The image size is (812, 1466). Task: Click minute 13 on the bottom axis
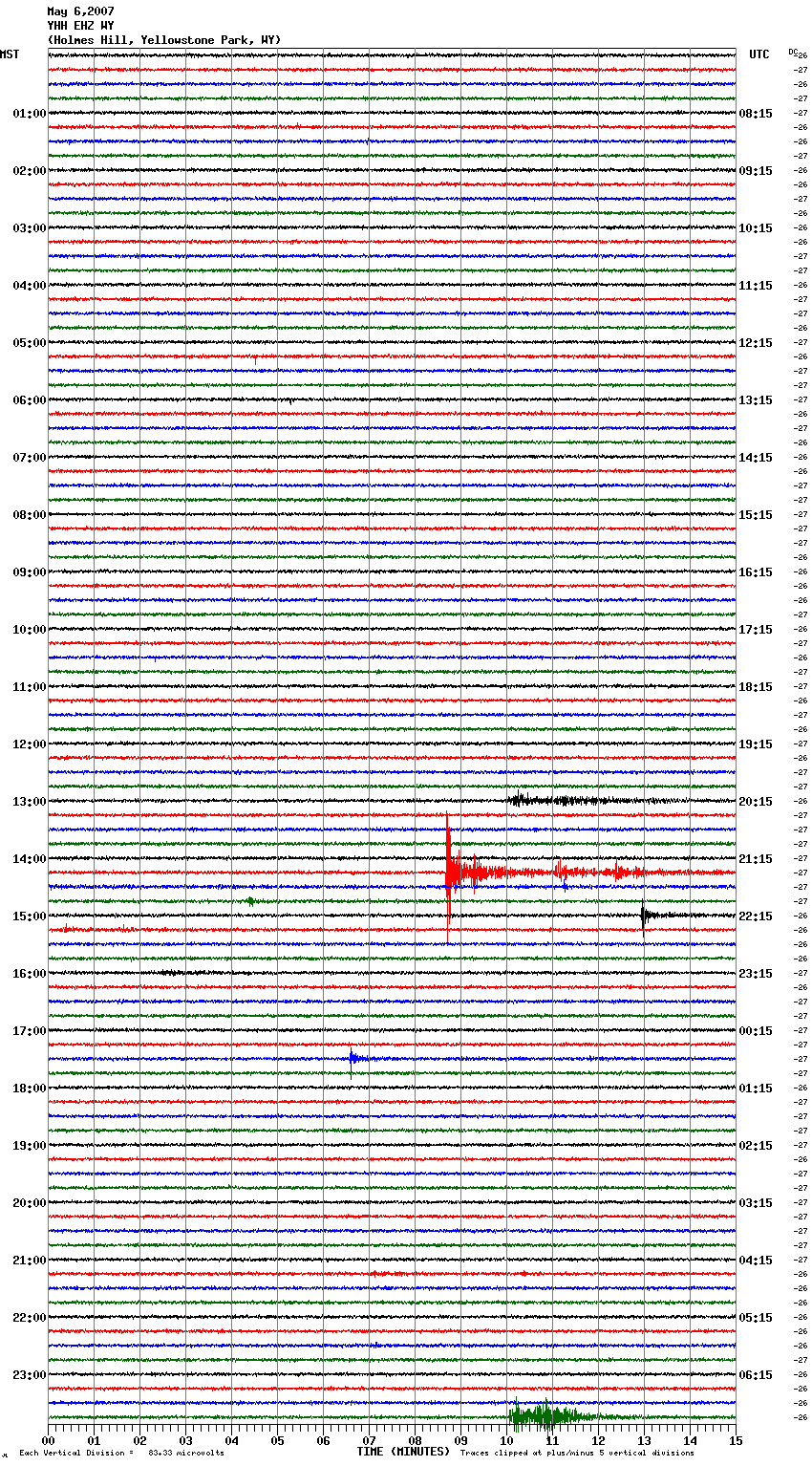point(644,1440)
